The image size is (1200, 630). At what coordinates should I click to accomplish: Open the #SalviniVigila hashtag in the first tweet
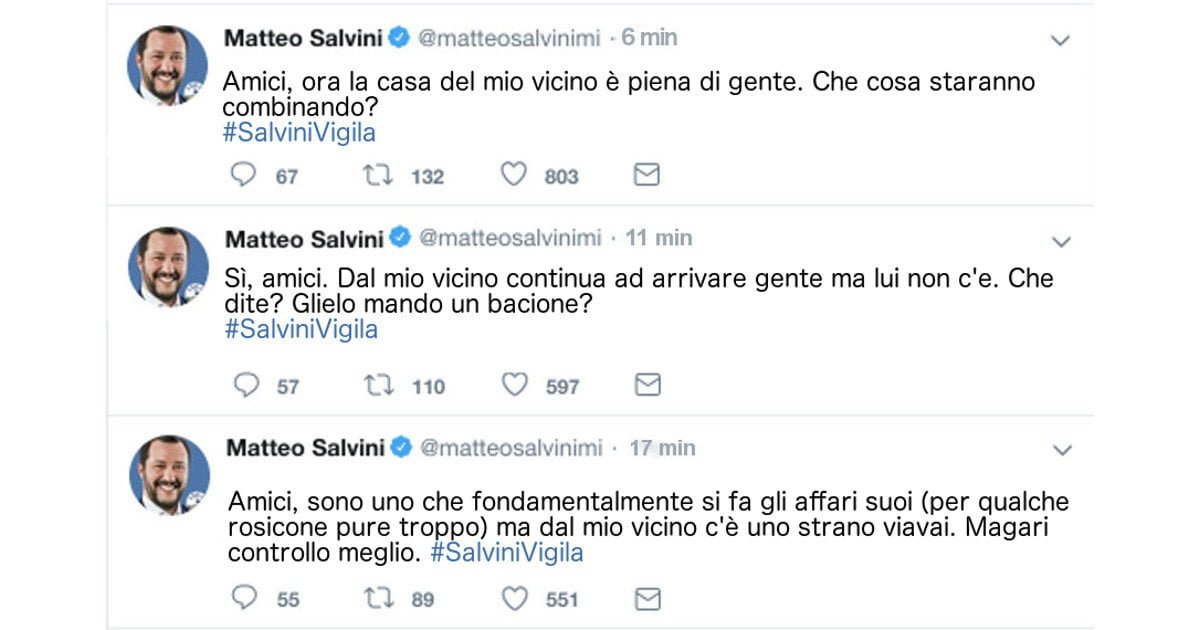click(x=296, y=131)
